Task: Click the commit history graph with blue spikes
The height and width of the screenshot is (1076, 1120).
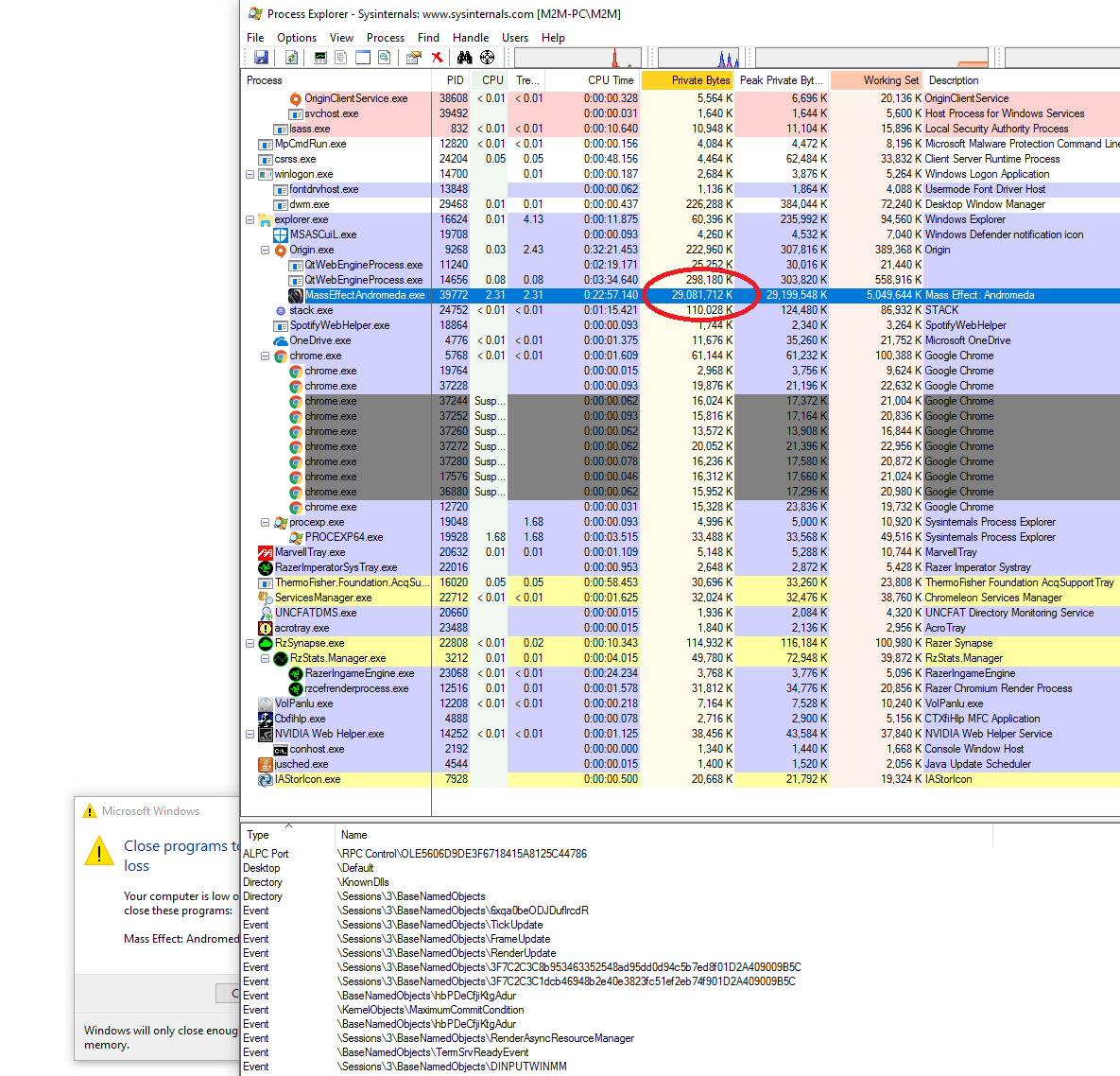Action: click(698, 58)
